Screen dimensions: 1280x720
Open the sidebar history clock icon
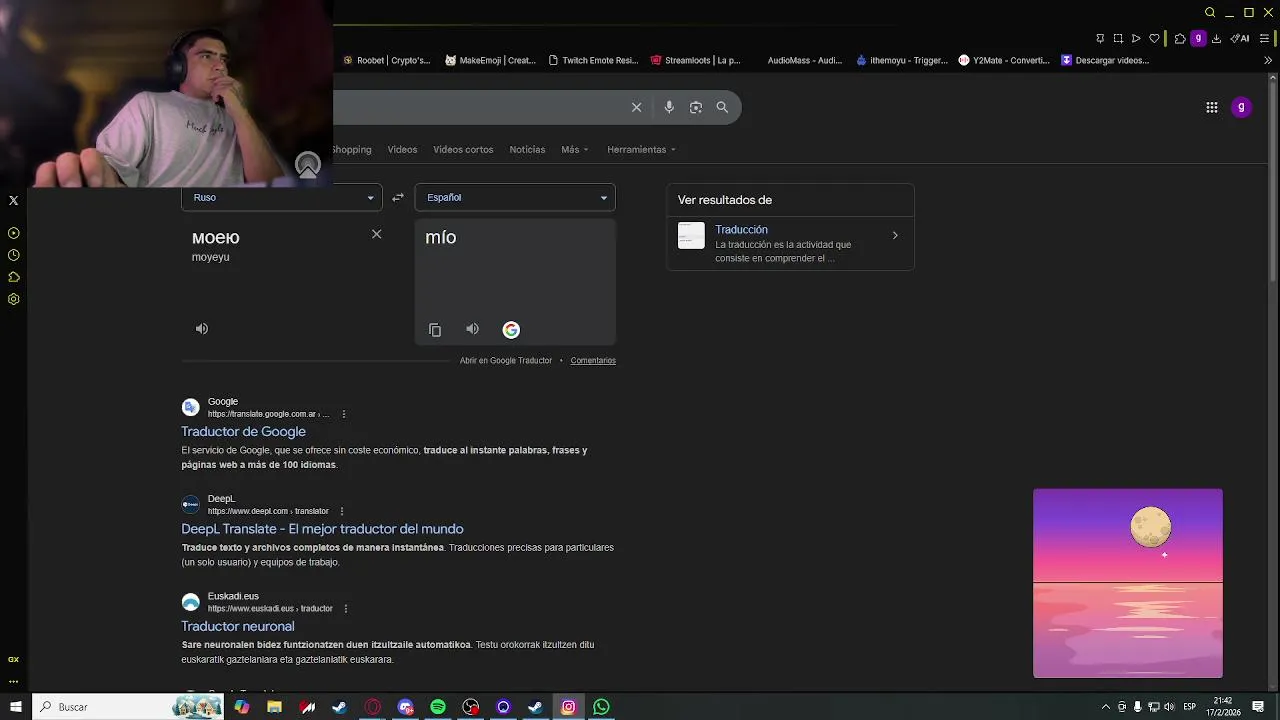click(13, 255)
